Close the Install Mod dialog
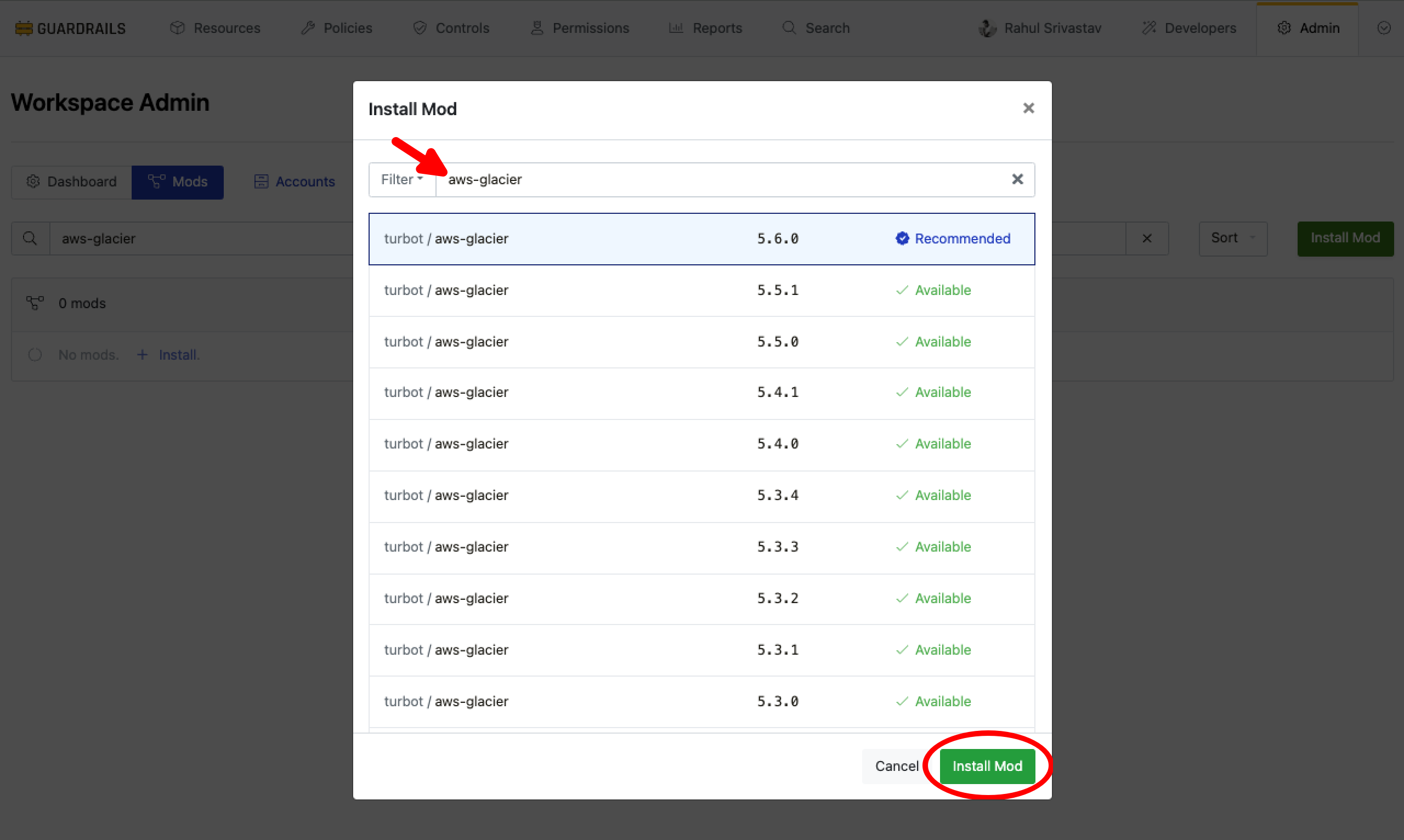Viewport: 1404px width, 840px height. (x=1028, y=108)
